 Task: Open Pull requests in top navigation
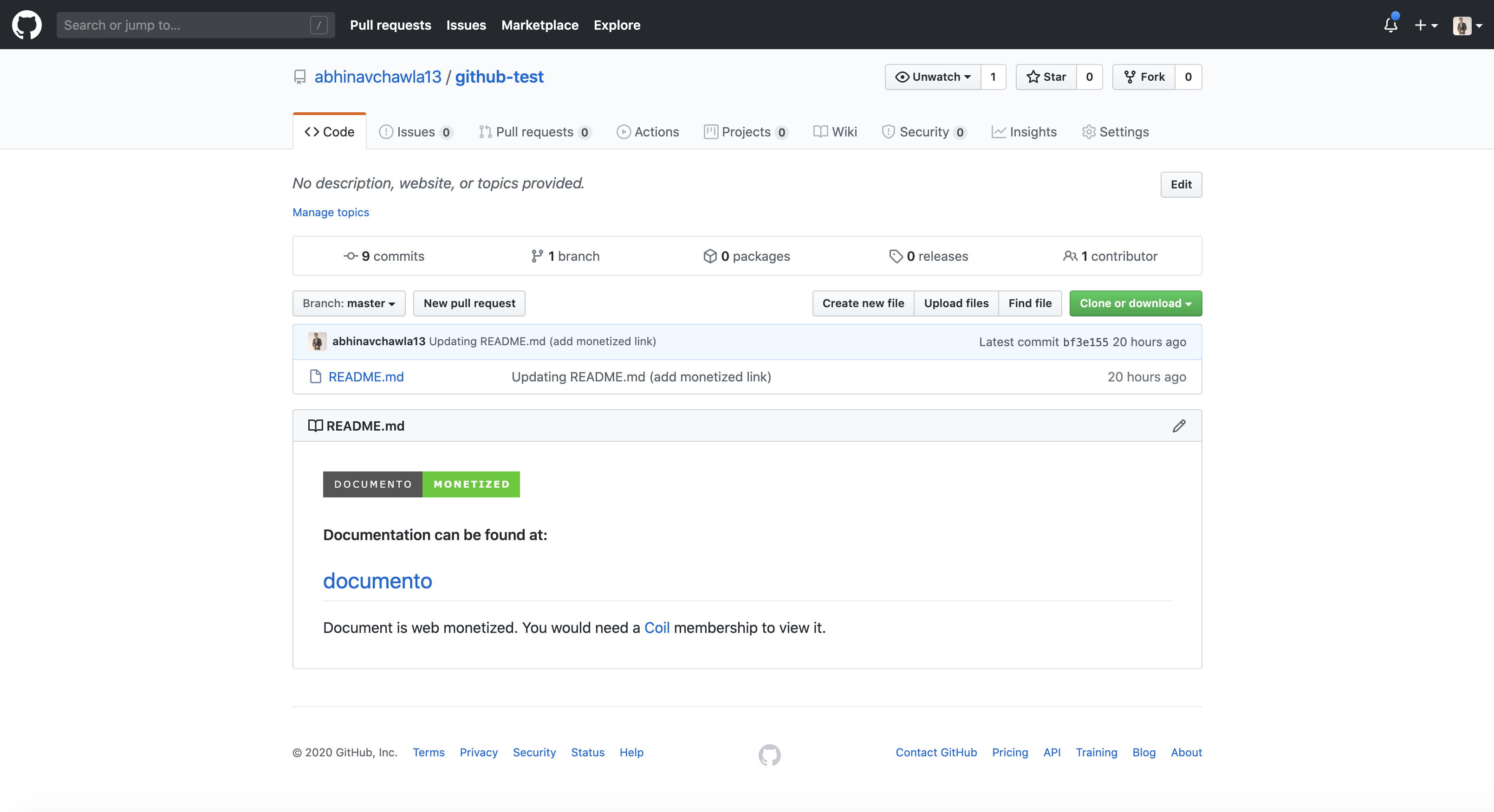(x=390, y=25)
